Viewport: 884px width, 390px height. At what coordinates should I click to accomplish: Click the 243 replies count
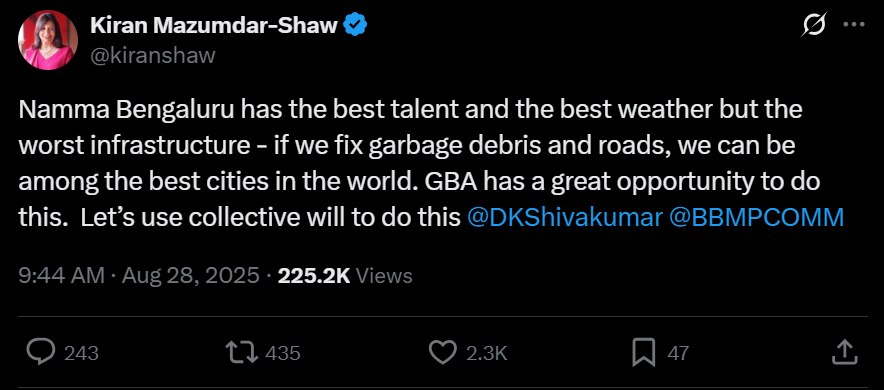click(x=81, y=353)
